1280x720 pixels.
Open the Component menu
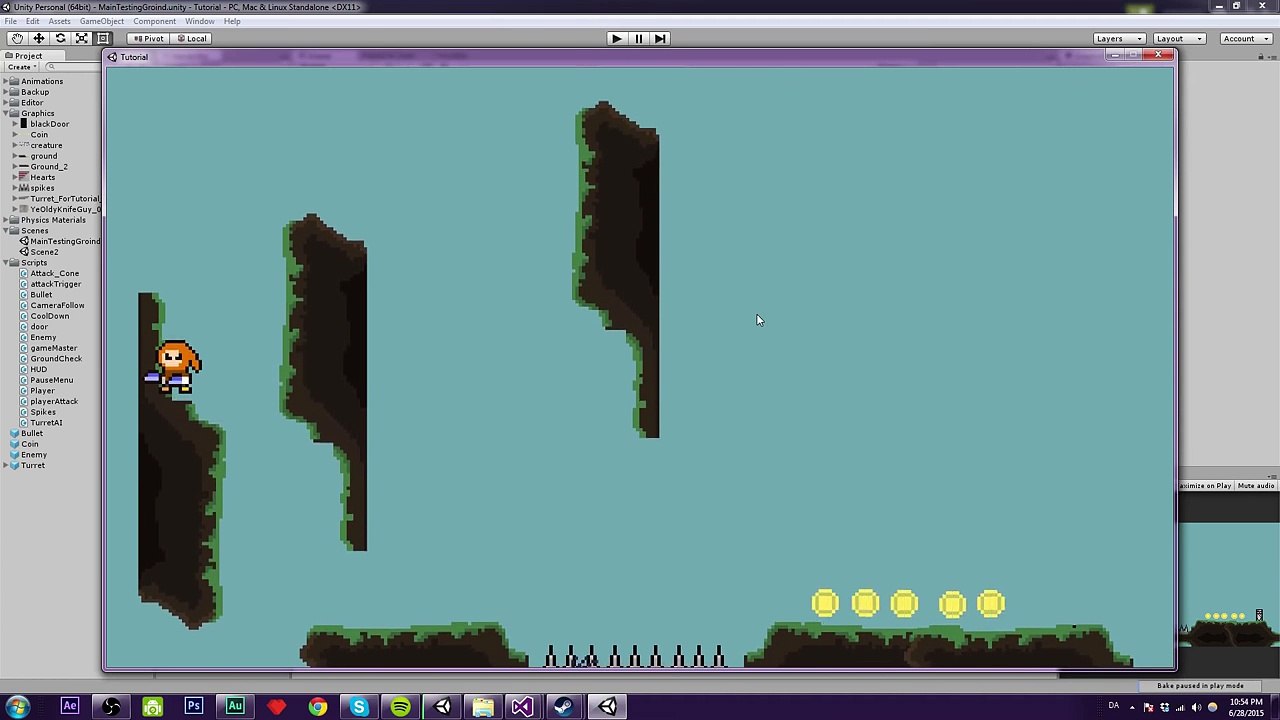155,21
